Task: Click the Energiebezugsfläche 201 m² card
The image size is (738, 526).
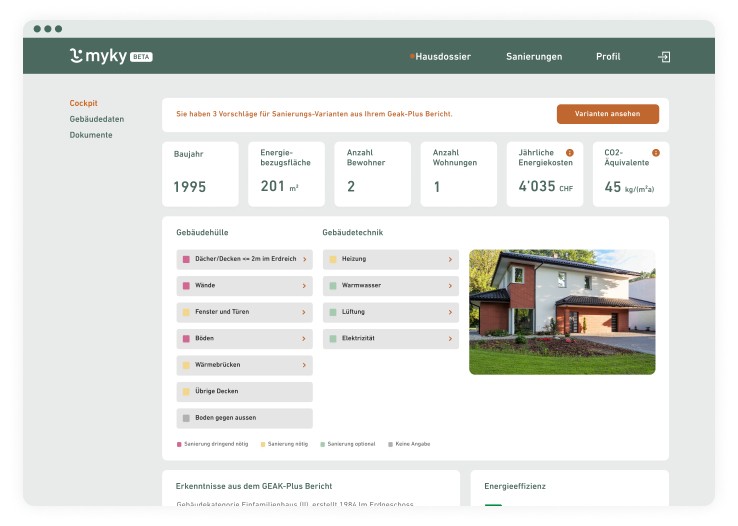Action: pyautogui.click(x=286, y=174)
